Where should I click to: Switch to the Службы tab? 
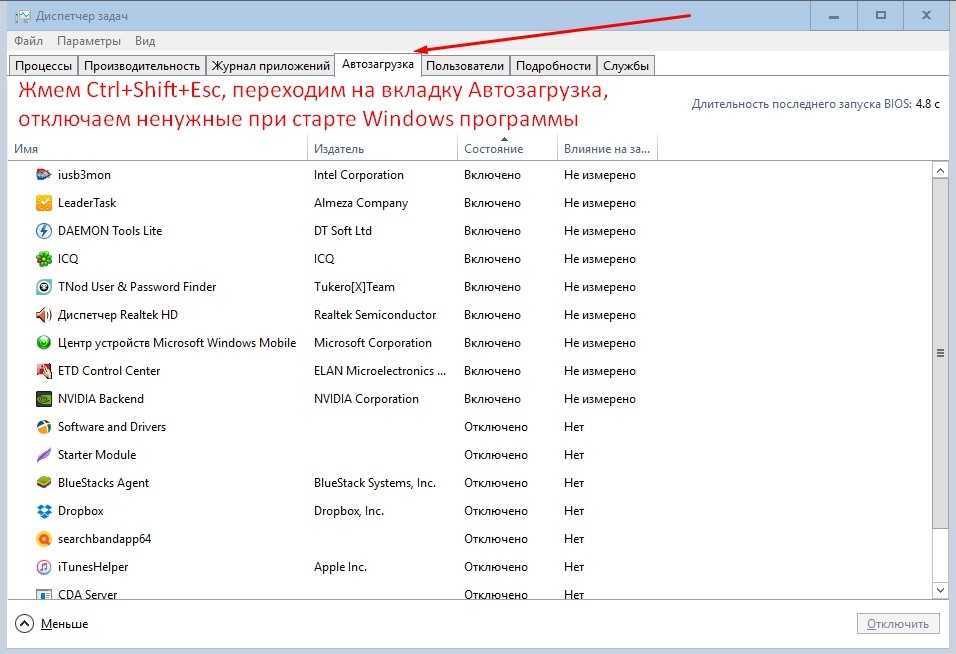click(626, 66)
